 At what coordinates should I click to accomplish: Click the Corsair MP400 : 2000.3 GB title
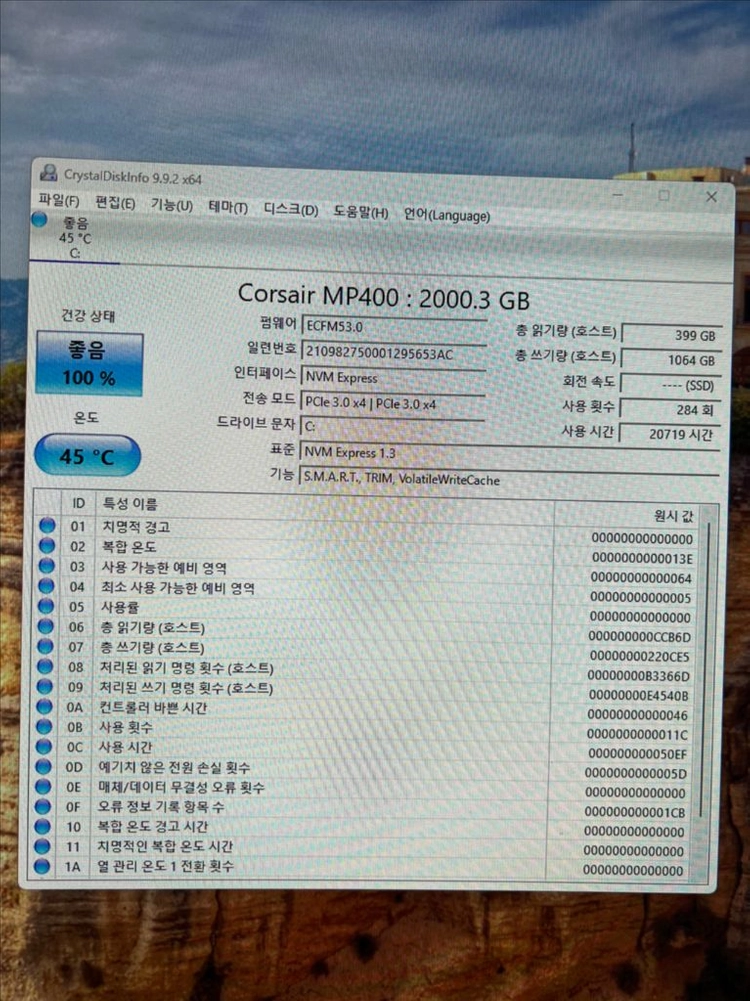coord(384,296)
